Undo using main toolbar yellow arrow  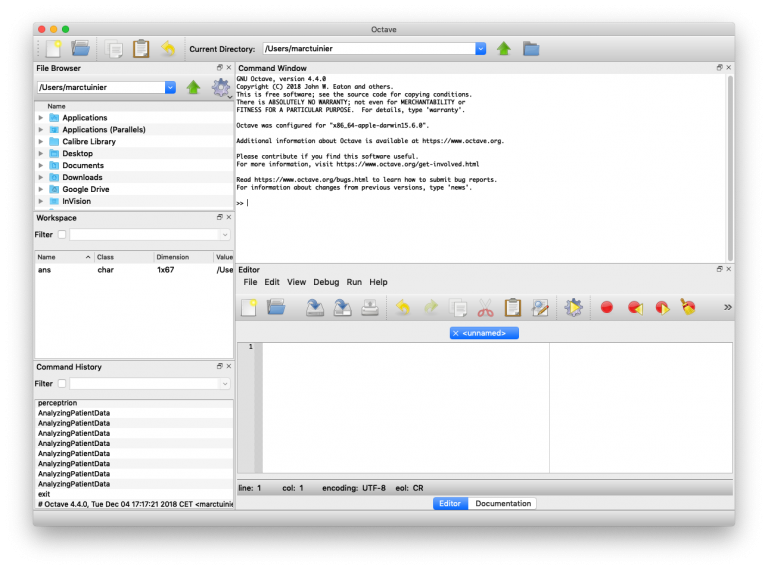click(168, 48)
